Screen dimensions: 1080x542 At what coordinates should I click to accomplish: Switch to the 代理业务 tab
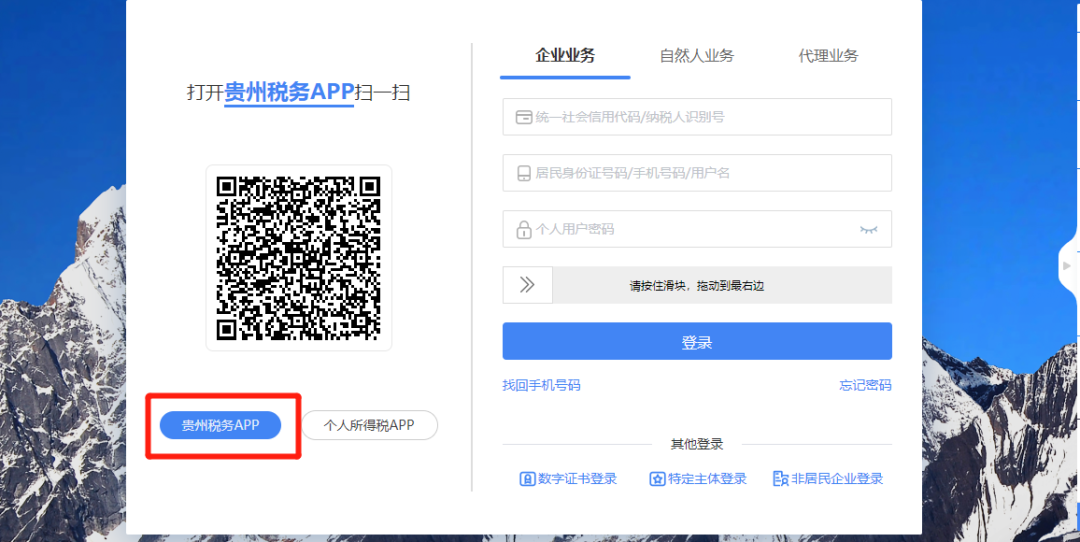pos(828,56)
